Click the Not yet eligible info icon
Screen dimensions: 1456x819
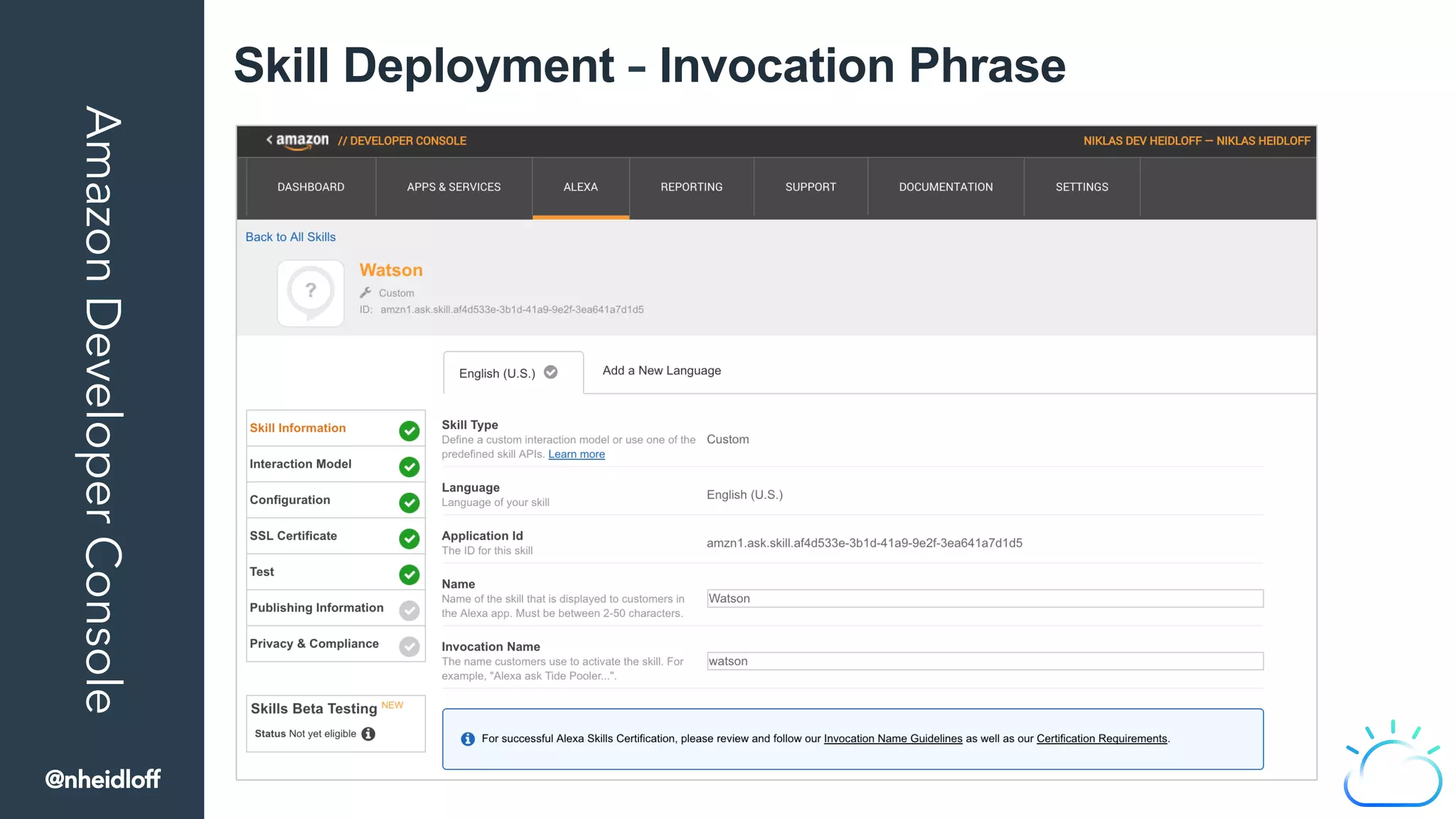[368, 734]
